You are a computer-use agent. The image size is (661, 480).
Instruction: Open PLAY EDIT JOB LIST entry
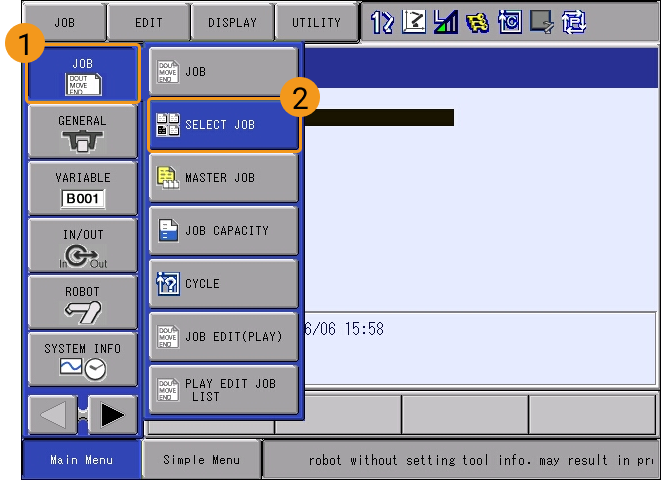click(223, 390)
